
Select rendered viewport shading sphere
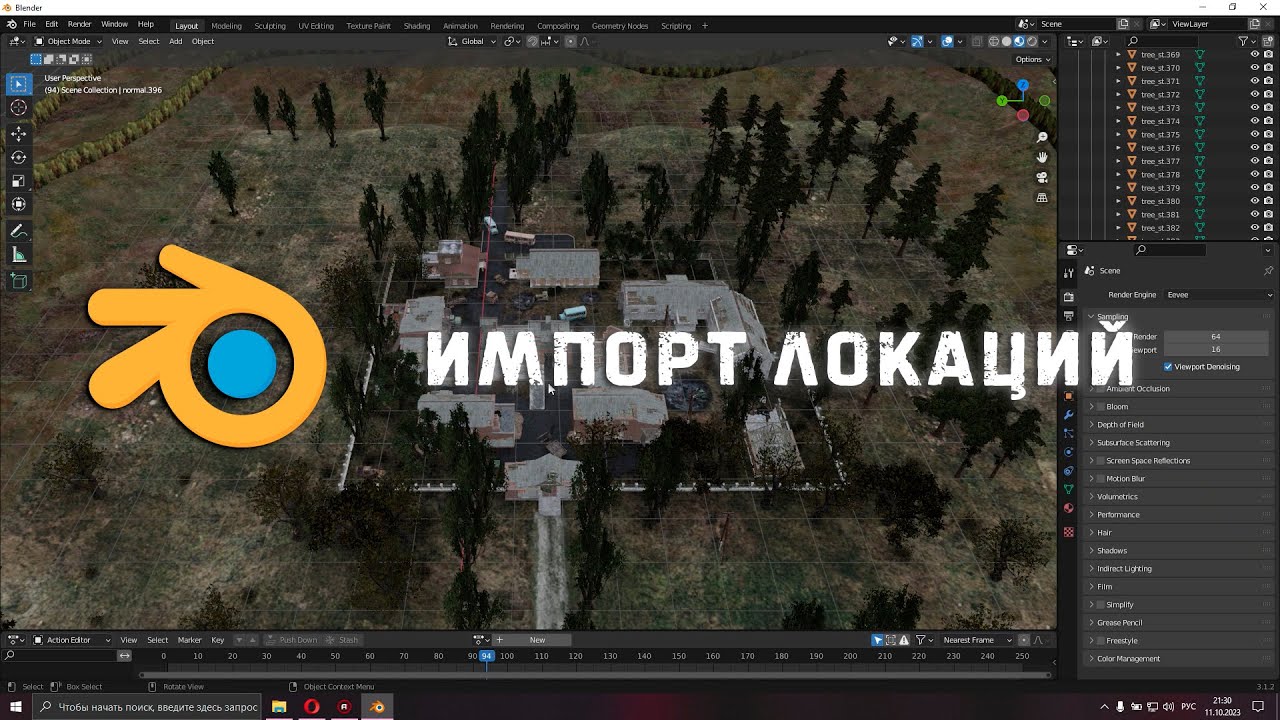coord(1032,41)
